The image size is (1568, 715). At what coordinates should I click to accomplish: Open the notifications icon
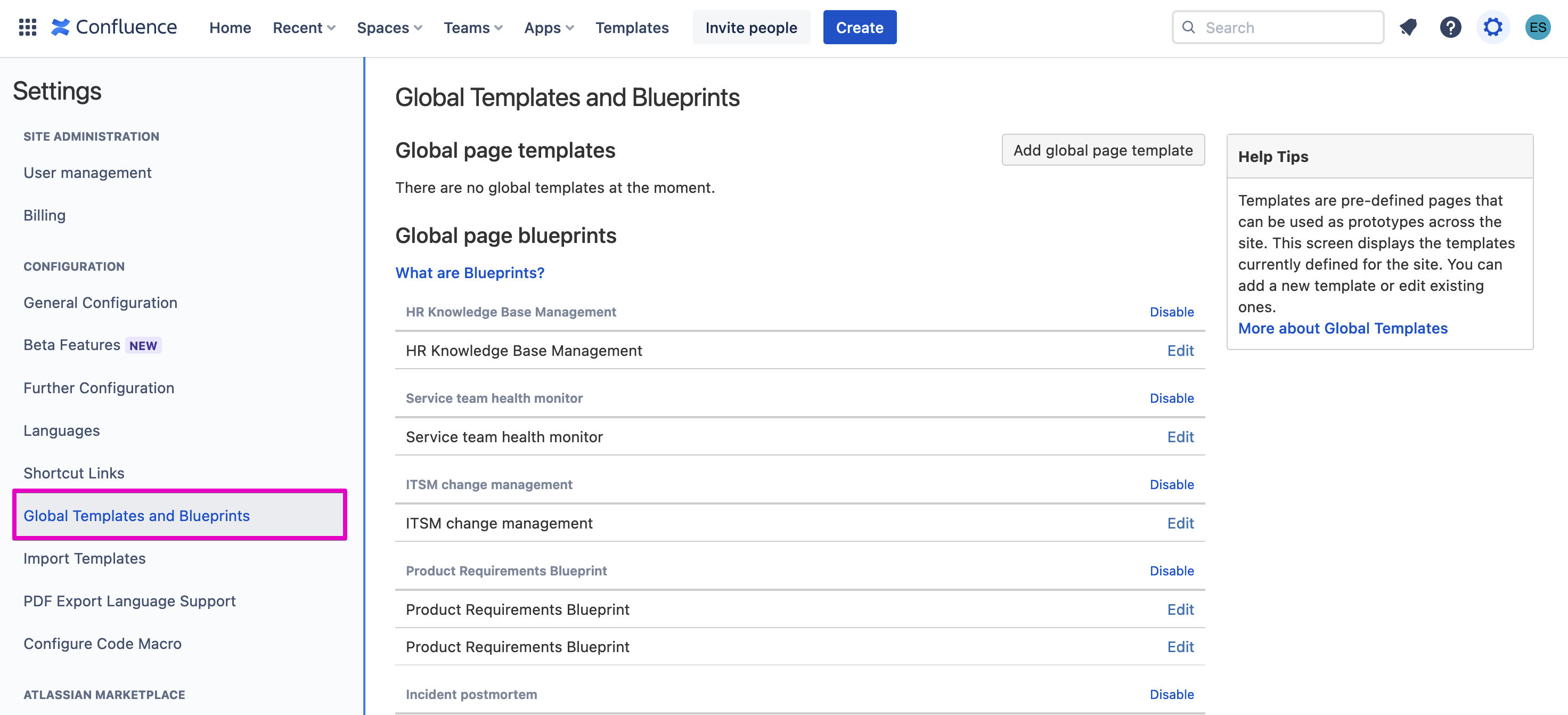[1408, 27]
